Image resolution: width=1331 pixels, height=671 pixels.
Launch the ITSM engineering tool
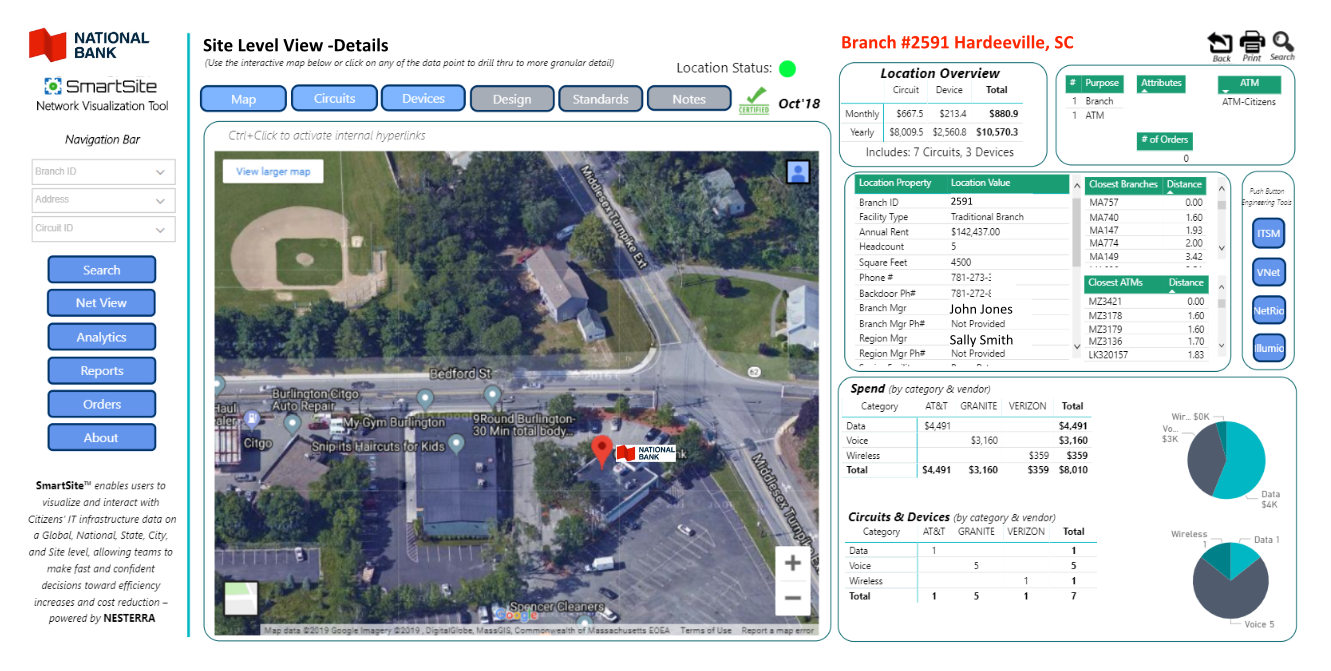click(1268, 234)
